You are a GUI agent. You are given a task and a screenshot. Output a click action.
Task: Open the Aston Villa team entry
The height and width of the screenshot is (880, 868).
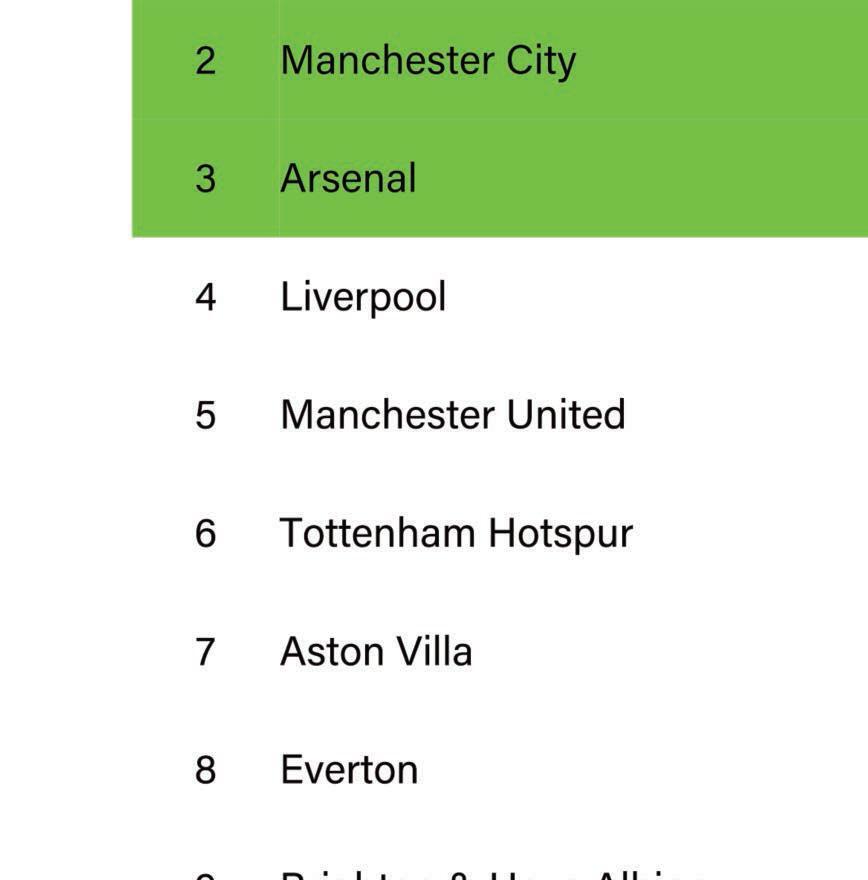tap(376, 651)
